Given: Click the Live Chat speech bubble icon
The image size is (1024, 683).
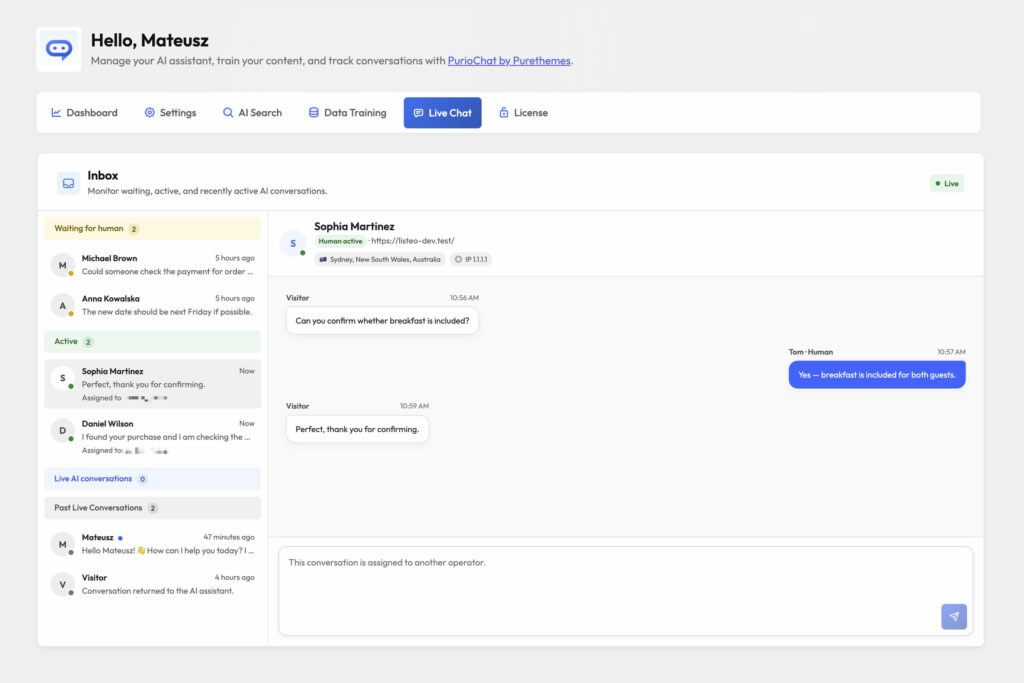Looking at the screenshot, I should (419, 113).
